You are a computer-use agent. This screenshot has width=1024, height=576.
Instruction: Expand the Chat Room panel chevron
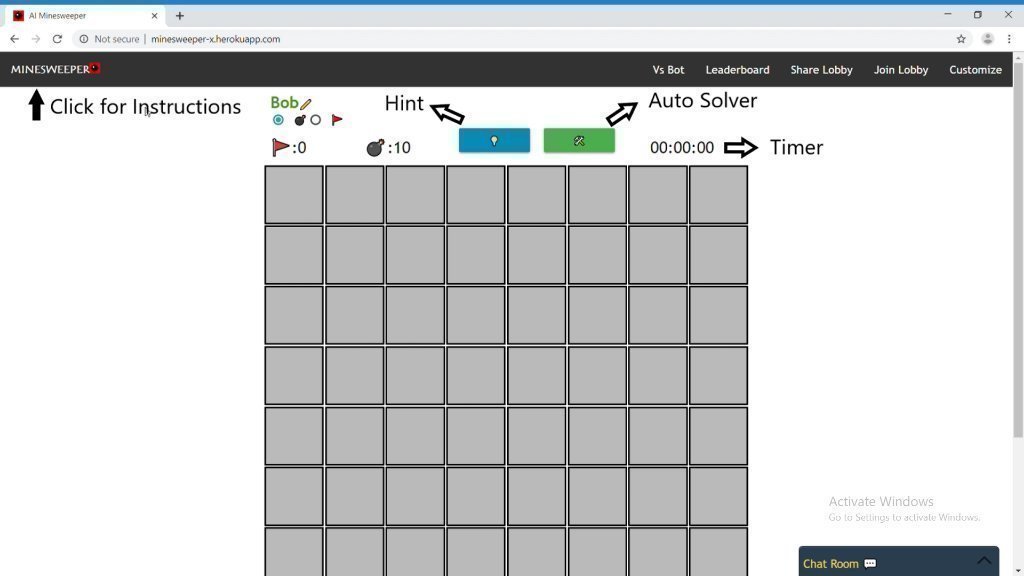pos(984,561)
